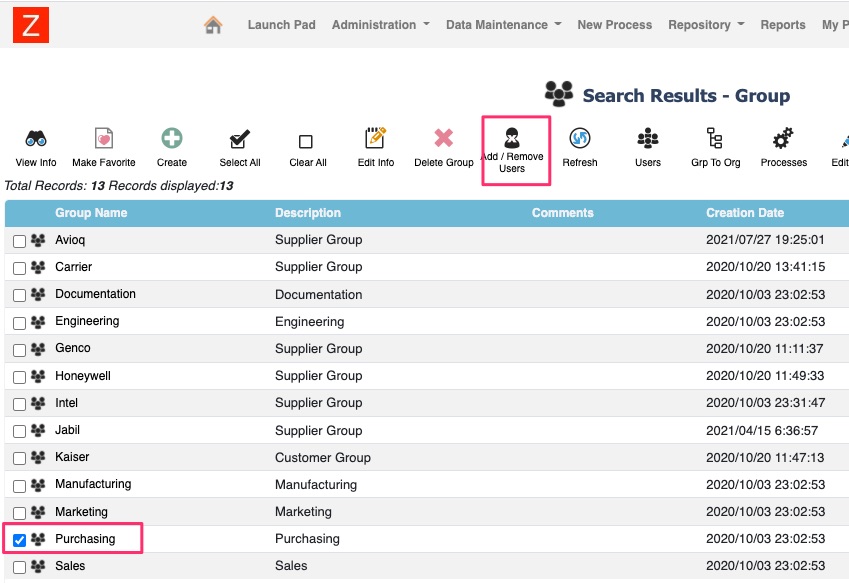Sort by Creation Date column header

pyautogui.click(x=744, y=213)
